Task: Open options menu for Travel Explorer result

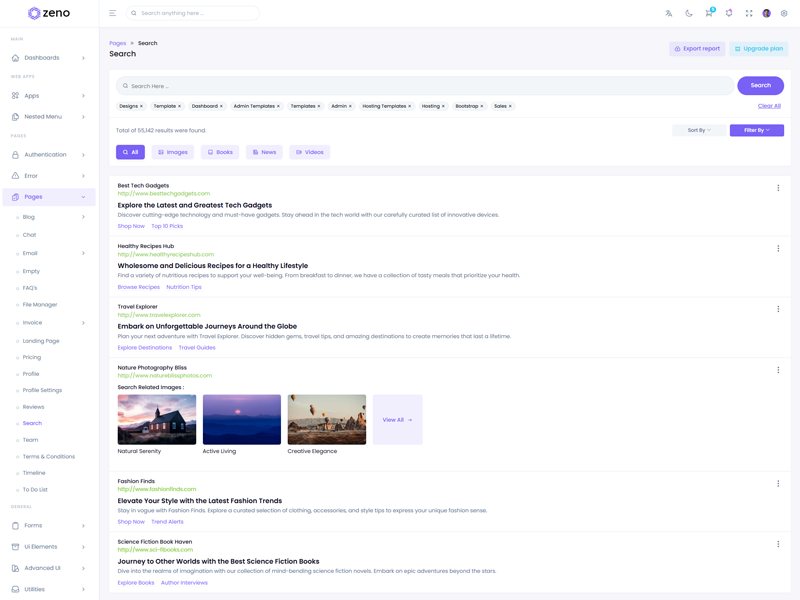Action: tap(778, 309)
